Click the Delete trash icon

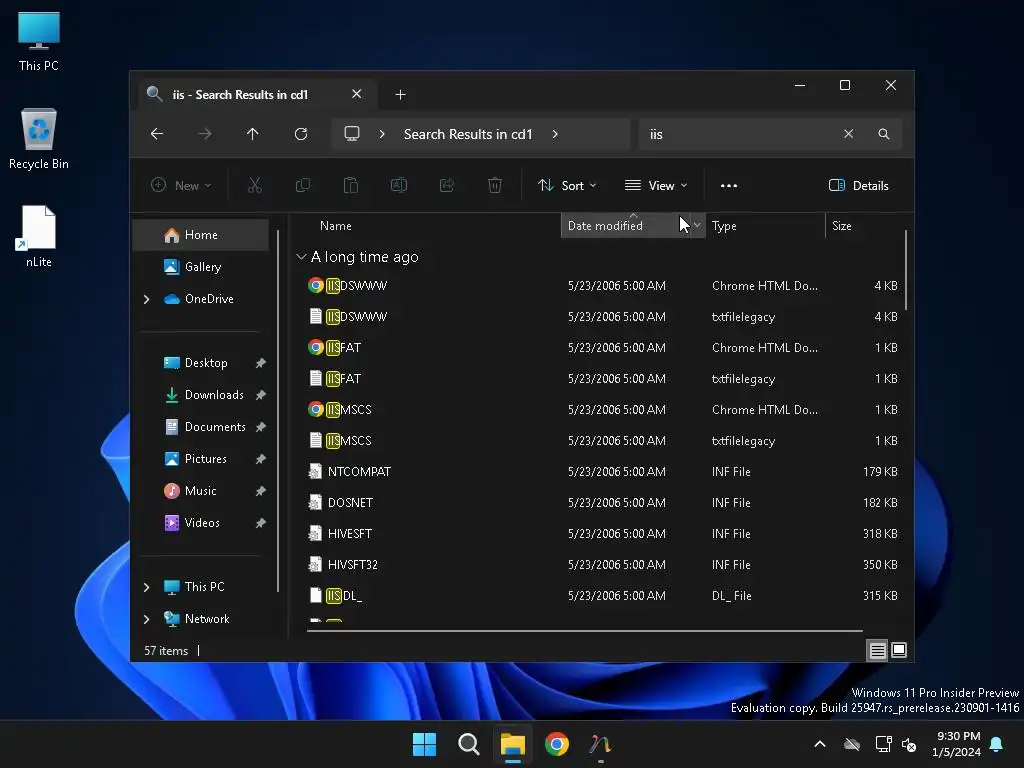pyautogui.click(x=495, y=185)
